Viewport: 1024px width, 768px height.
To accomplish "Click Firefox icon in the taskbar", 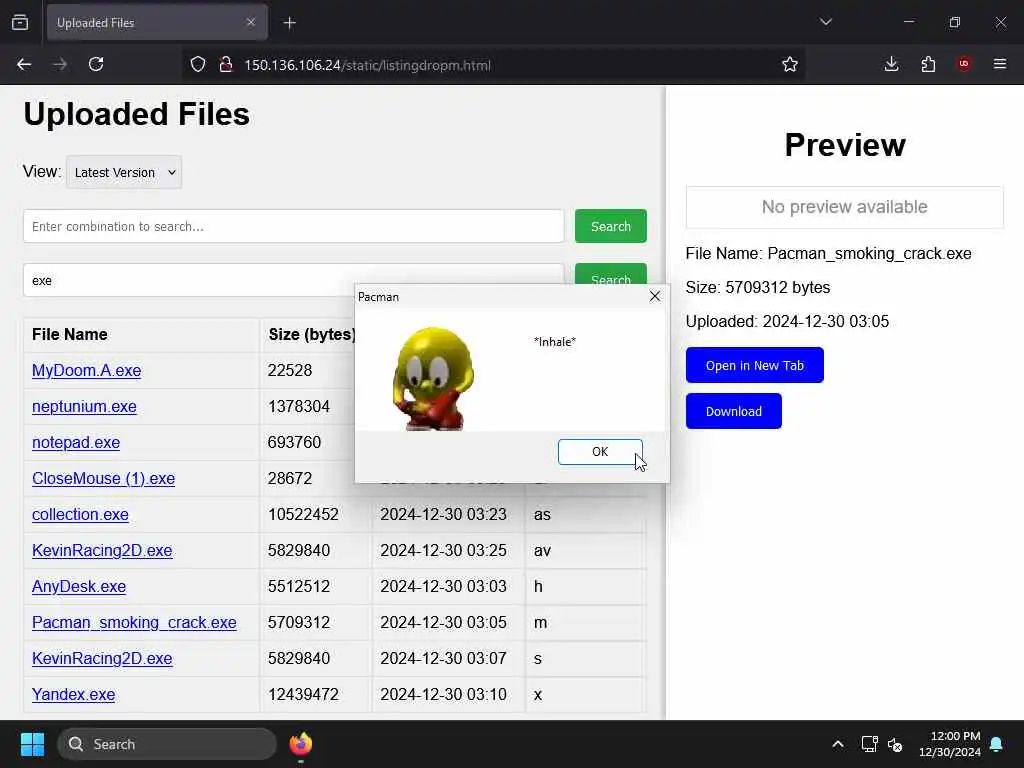I will click(x=300, y=744).
